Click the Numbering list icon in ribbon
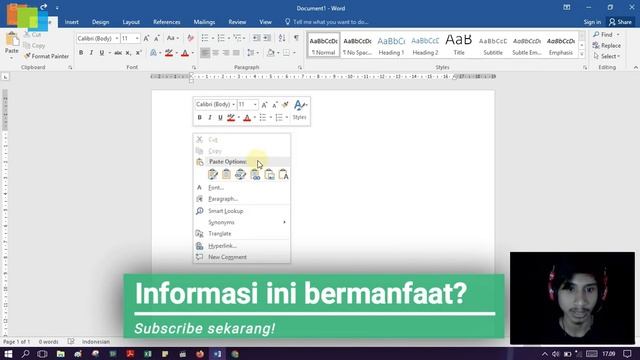Viewport: 640px width, 360px height. click(221, 38)
